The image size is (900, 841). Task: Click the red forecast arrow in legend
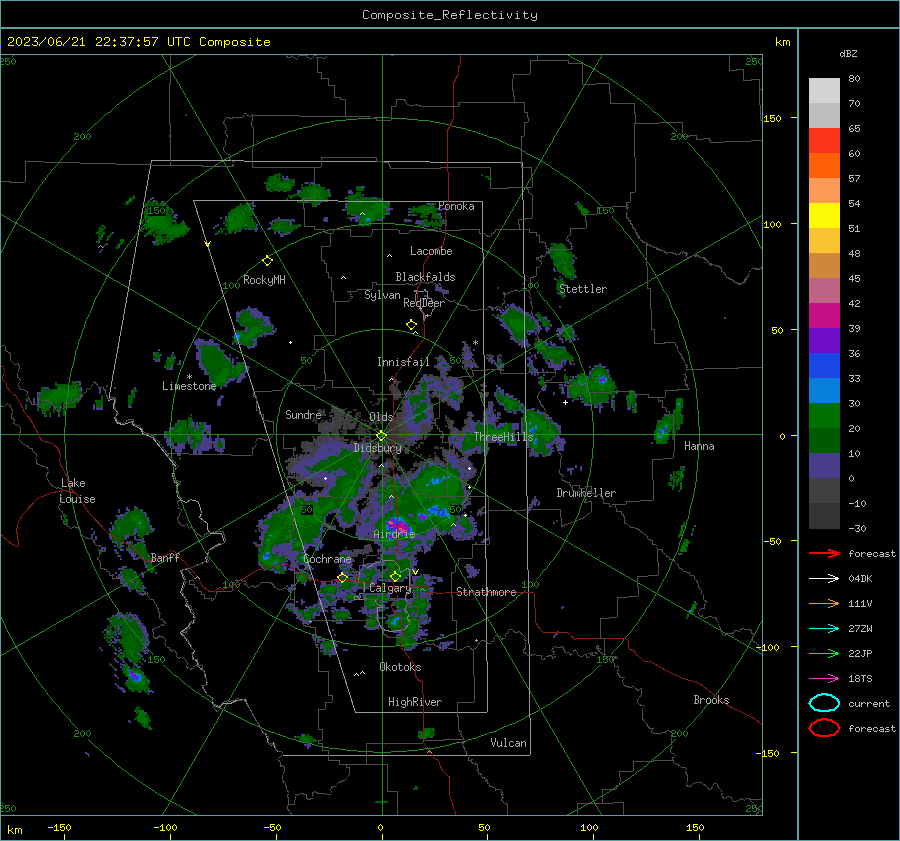824,553
